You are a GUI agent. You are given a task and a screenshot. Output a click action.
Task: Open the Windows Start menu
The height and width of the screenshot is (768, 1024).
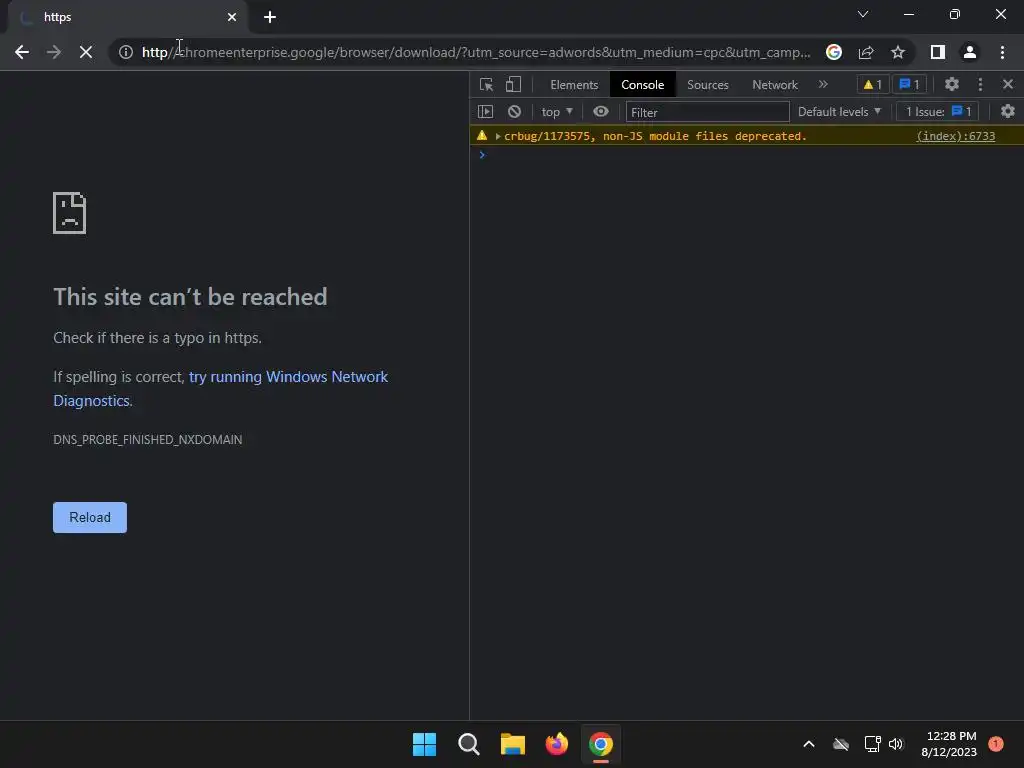(x=424, y=744)
